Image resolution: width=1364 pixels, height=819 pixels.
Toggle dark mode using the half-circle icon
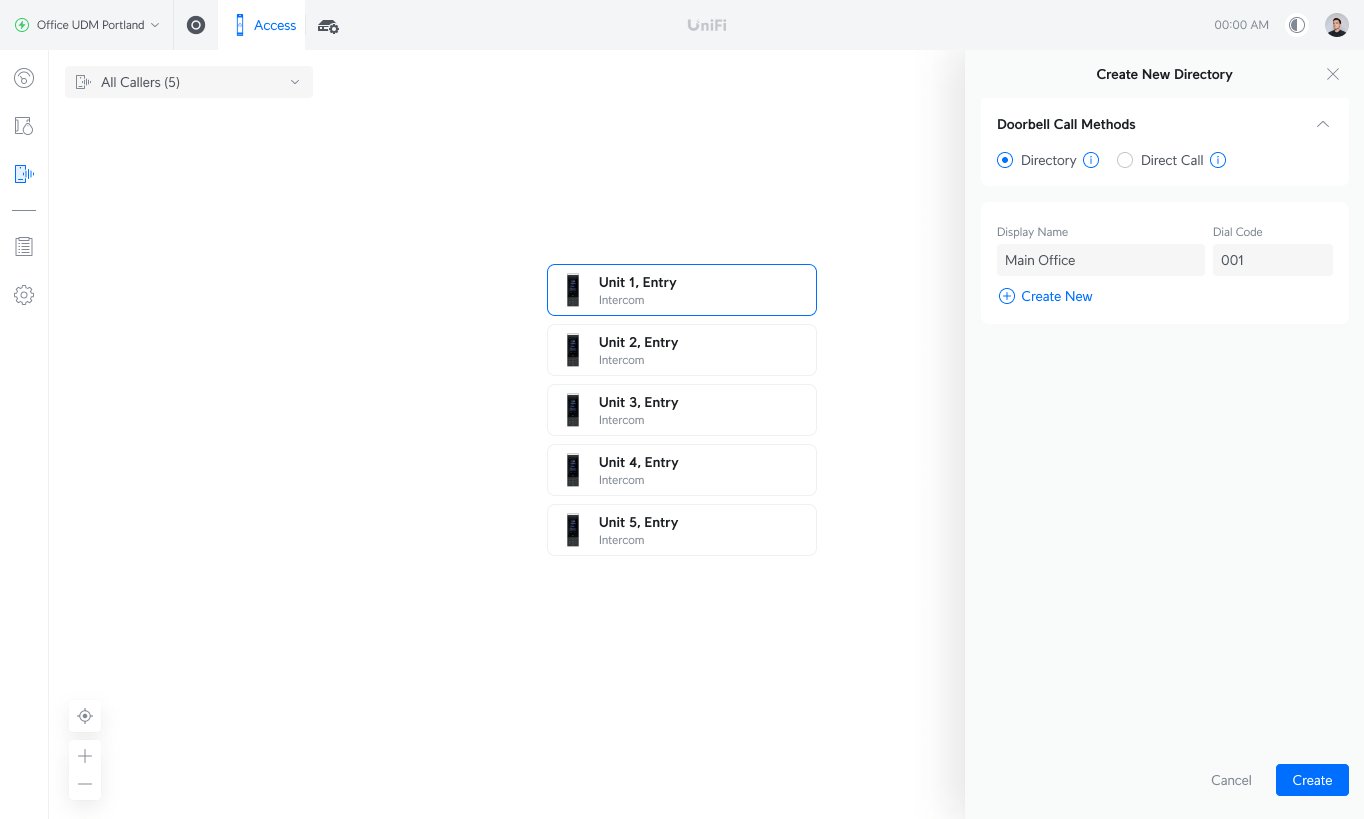point(1296,25)
